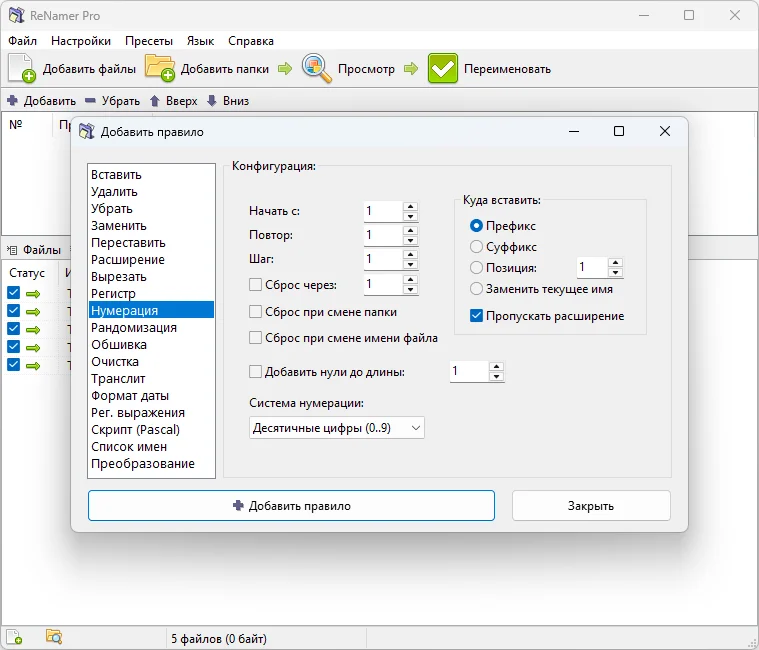This screenshot has height=650, width=759.
Task: Select the Регистр rule type
Action: click(152, 293)
